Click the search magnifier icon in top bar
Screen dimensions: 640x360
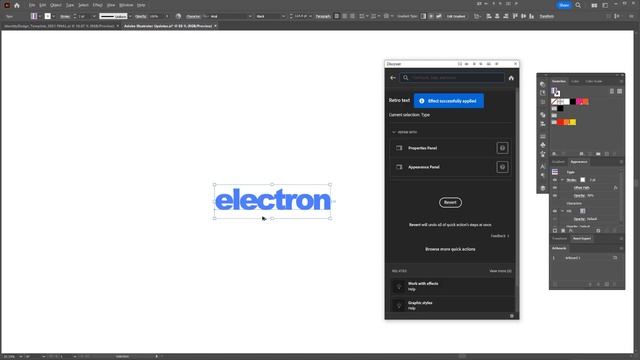[x=578, y=5]
